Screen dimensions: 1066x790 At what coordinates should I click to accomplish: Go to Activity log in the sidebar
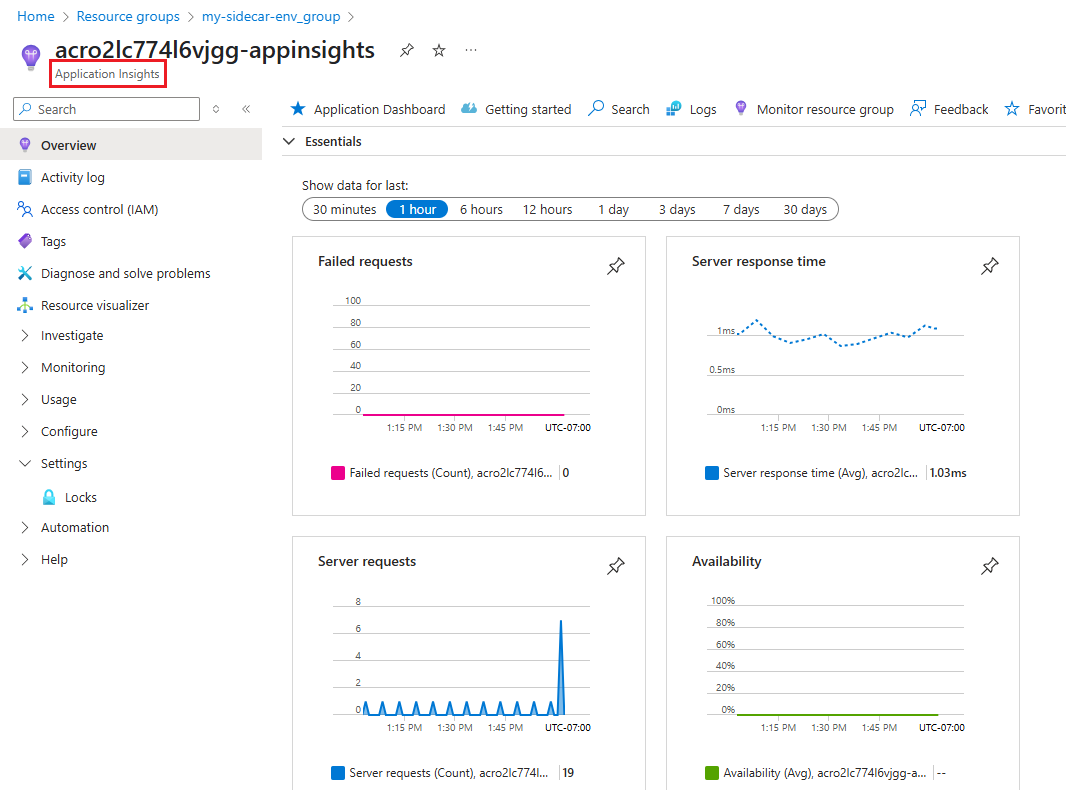point(73,177)
